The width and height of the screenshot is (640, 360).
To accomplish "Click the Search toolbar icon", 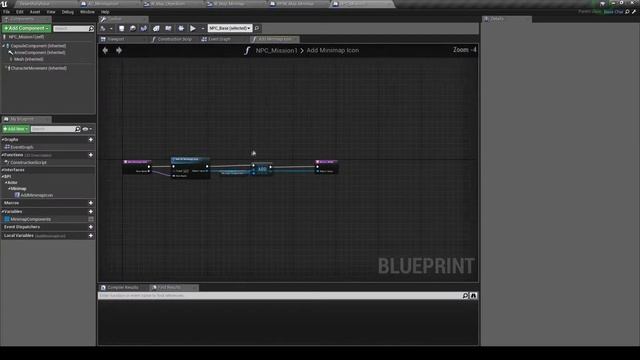I will (x=144, y=28).
